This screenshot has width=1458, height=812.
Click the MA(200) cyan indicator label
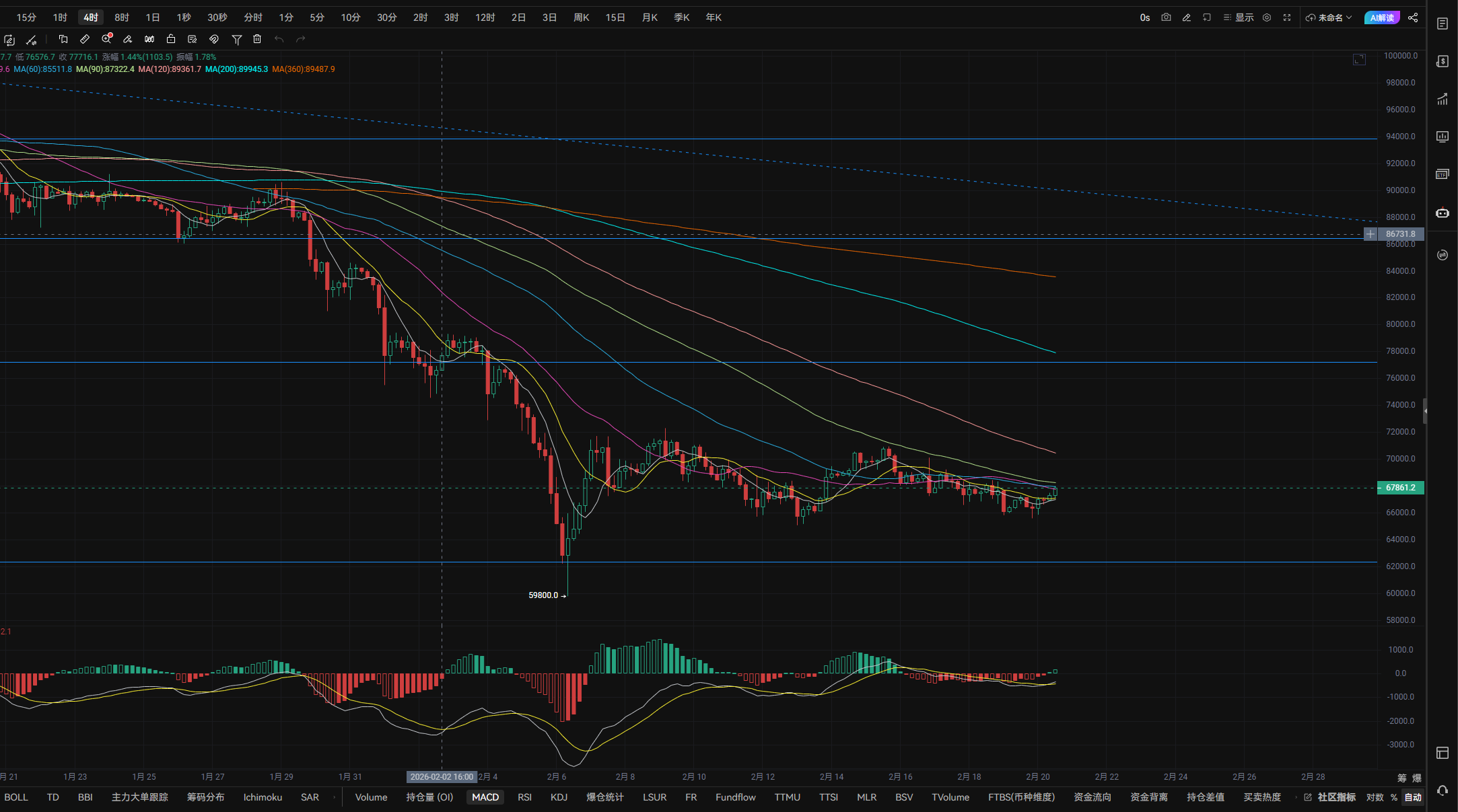point(236,69)
